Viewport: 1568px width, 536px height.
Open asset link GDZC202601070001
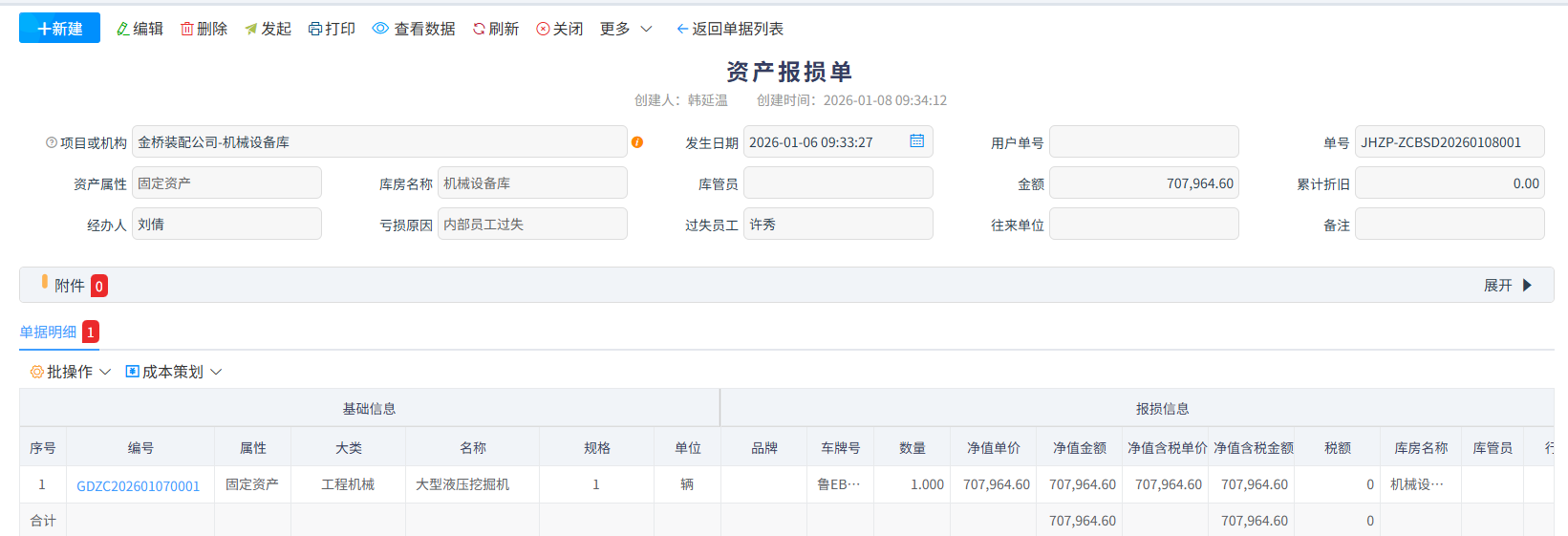pyautogui.click(x=139, y=485)
